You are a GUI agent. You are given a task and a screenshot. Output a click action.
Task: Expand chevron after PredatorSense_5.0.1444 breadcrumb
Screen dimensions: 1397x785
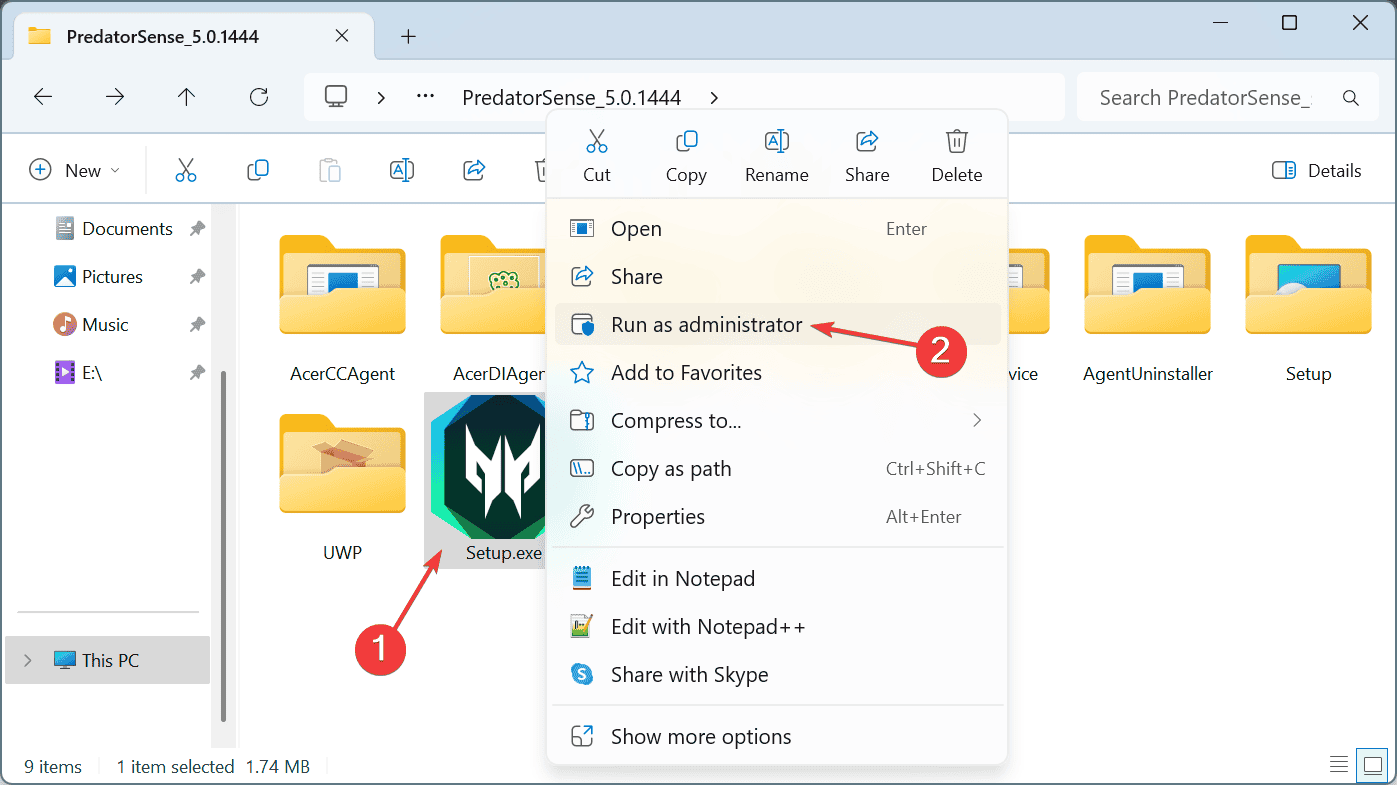pos(714,98)
